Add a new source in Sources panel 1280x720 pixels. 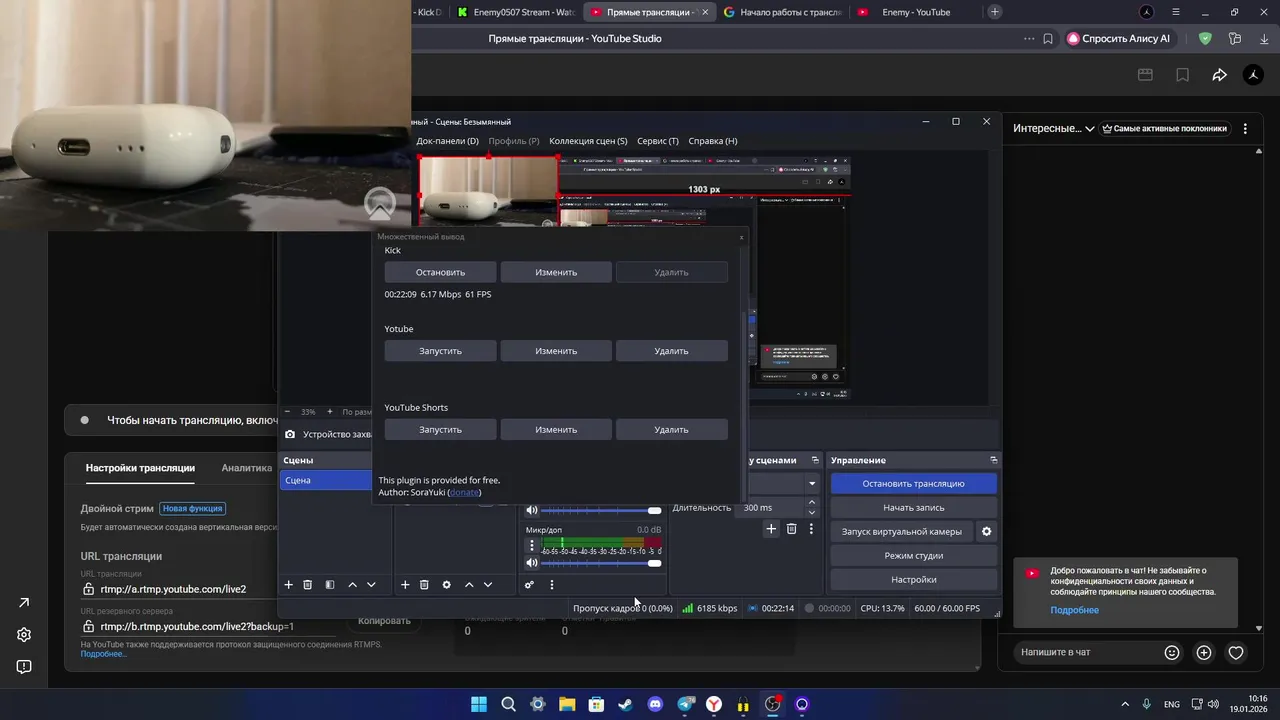(x=405, y=585)
